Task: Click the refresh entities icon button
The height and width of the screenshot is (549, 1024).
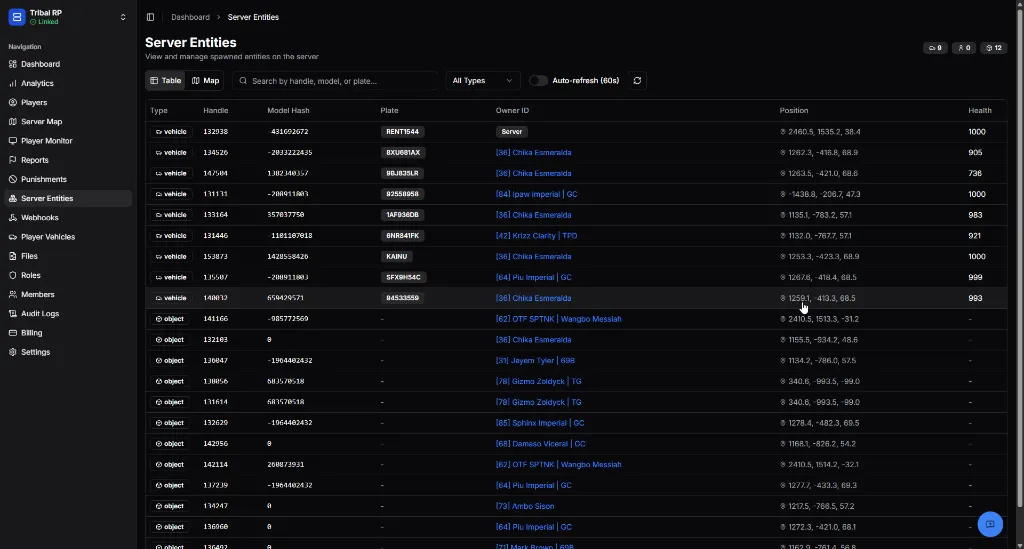Action: coord(637,80)
